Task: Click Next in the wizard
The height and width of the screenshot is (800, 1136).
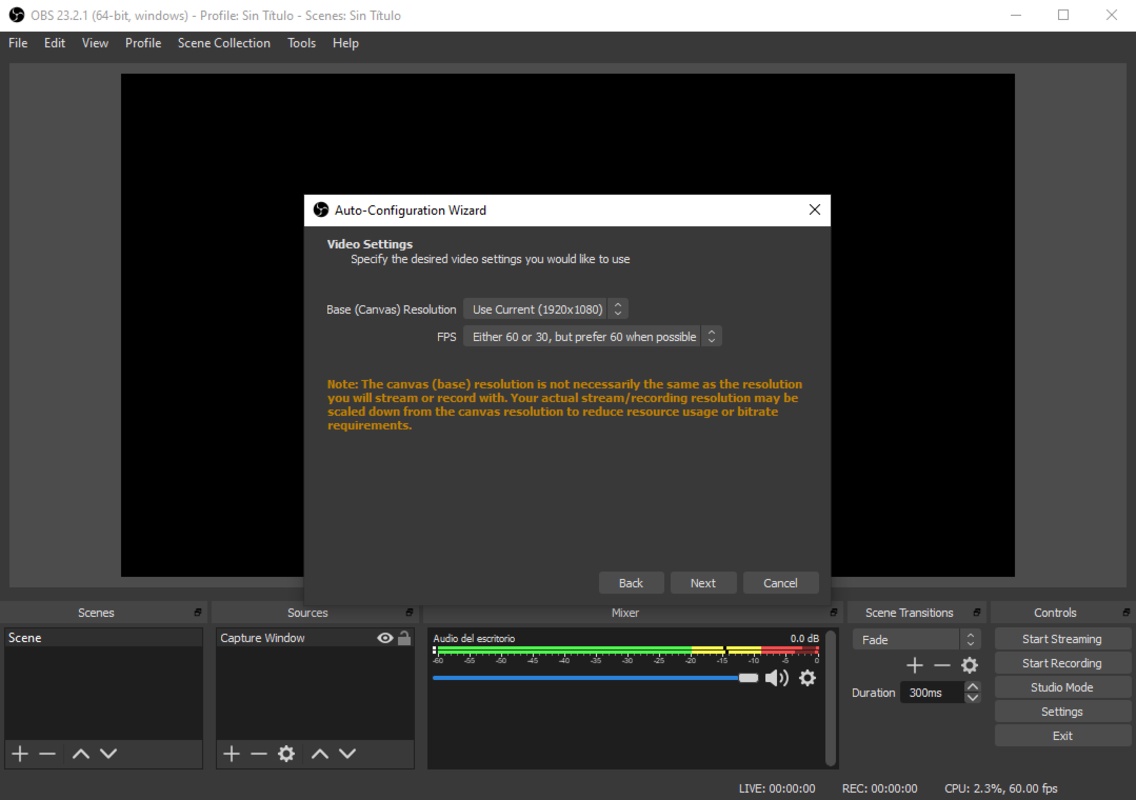Action: click(703, 583)
